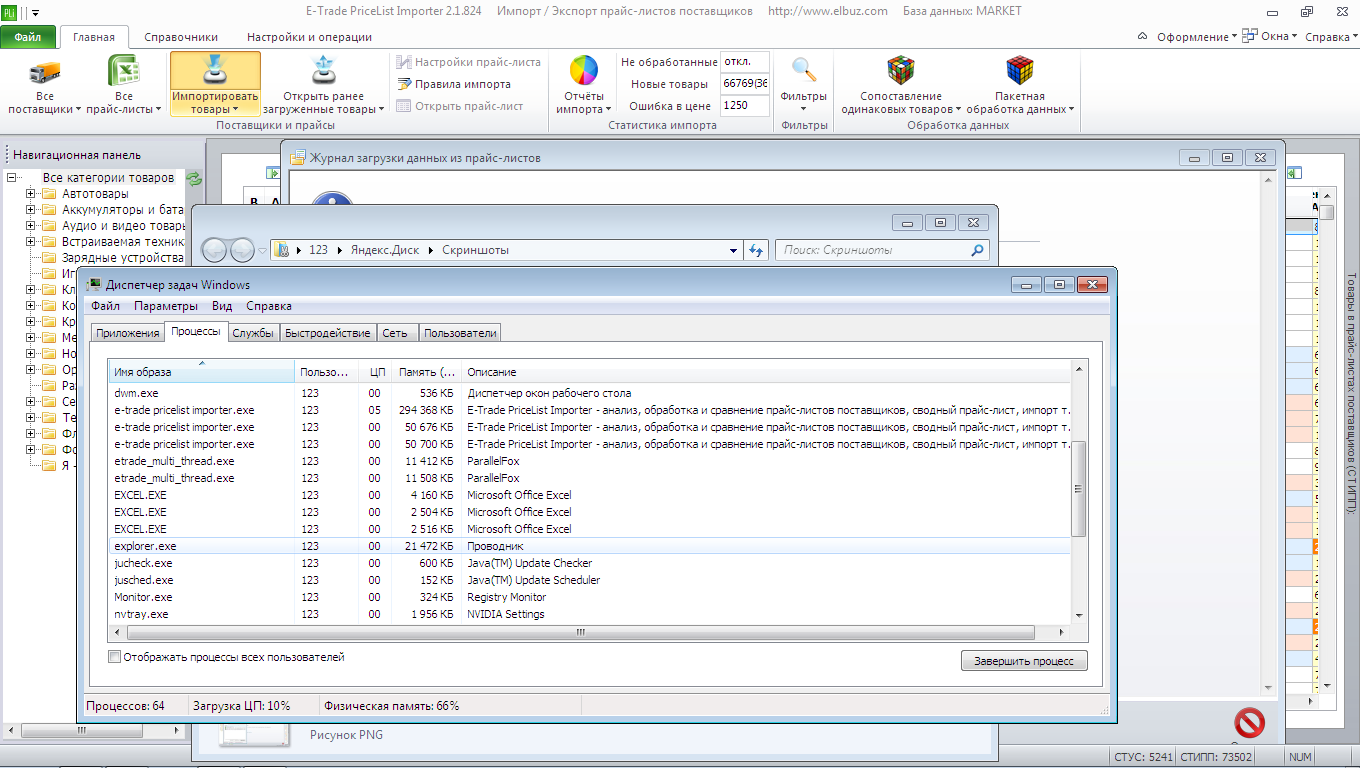Open the Справка dropdown in ribbon

point(1331,37)
